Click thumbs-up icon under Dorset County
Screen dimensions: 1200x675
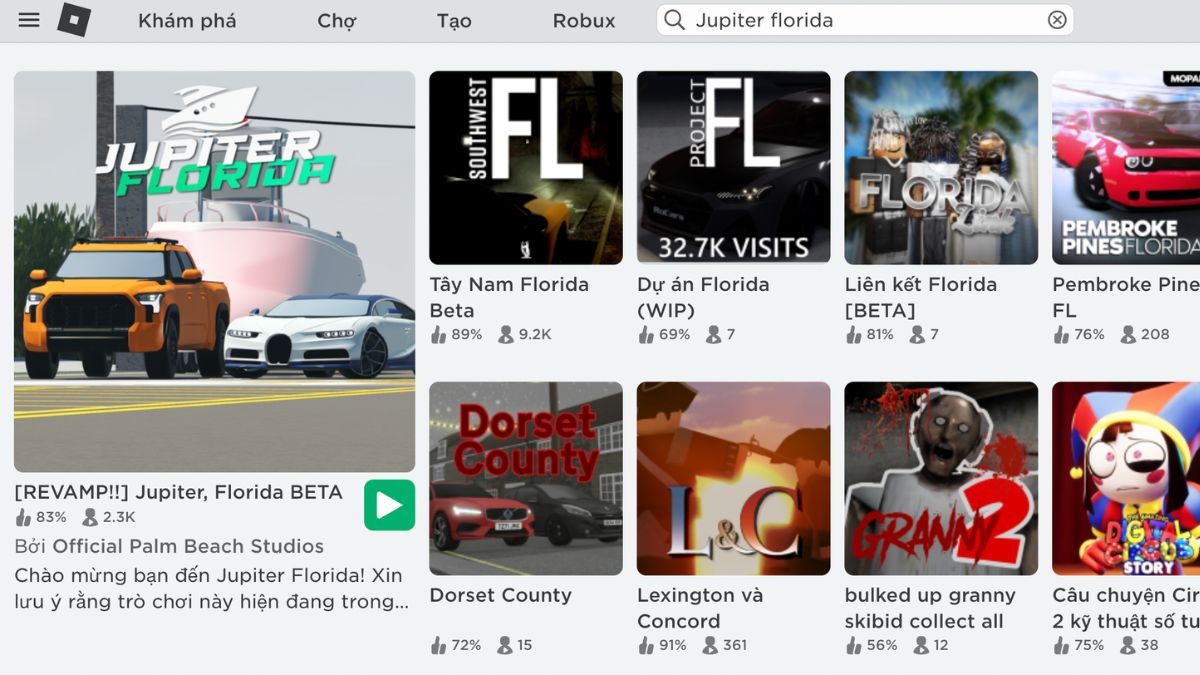438,645
